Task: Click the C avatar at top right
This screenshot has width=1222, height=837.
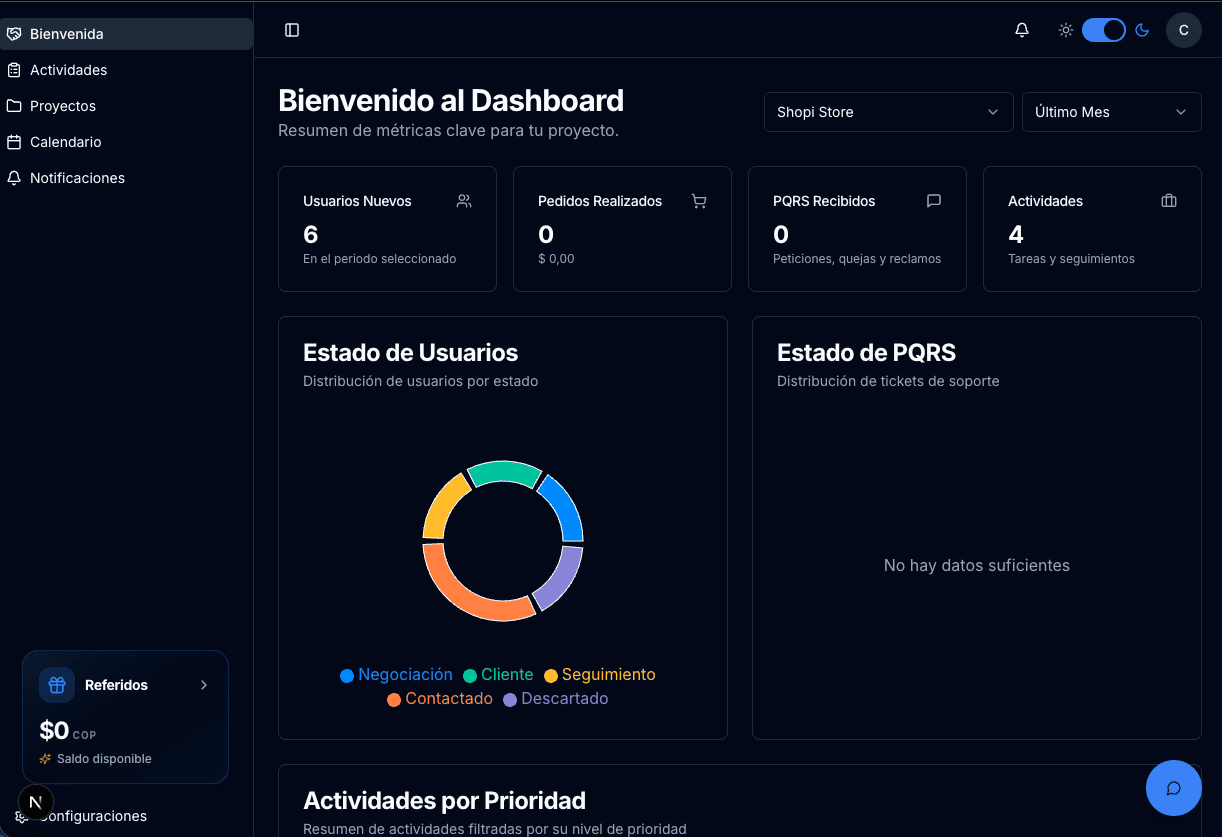Action: (1184, 30)
